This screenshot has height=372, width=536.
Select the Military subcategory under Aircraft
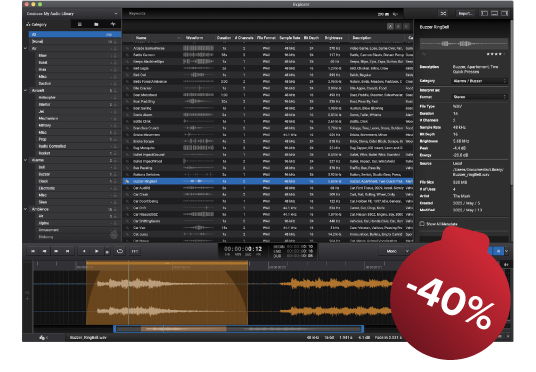click(x=78, y=125)
